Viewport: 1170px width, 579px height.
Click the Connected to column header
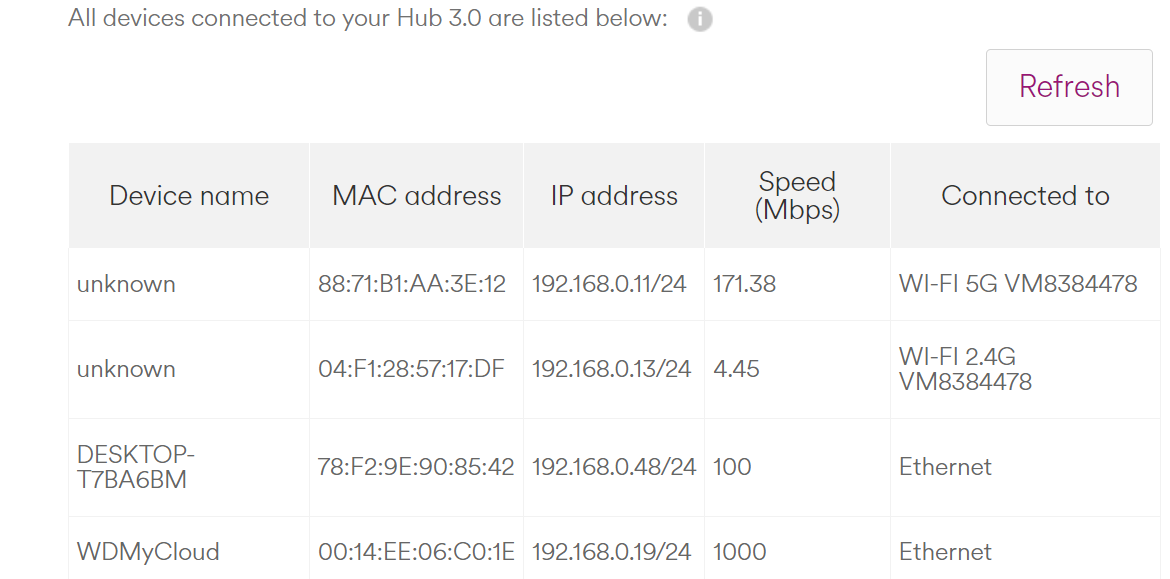click(1025, 196)
